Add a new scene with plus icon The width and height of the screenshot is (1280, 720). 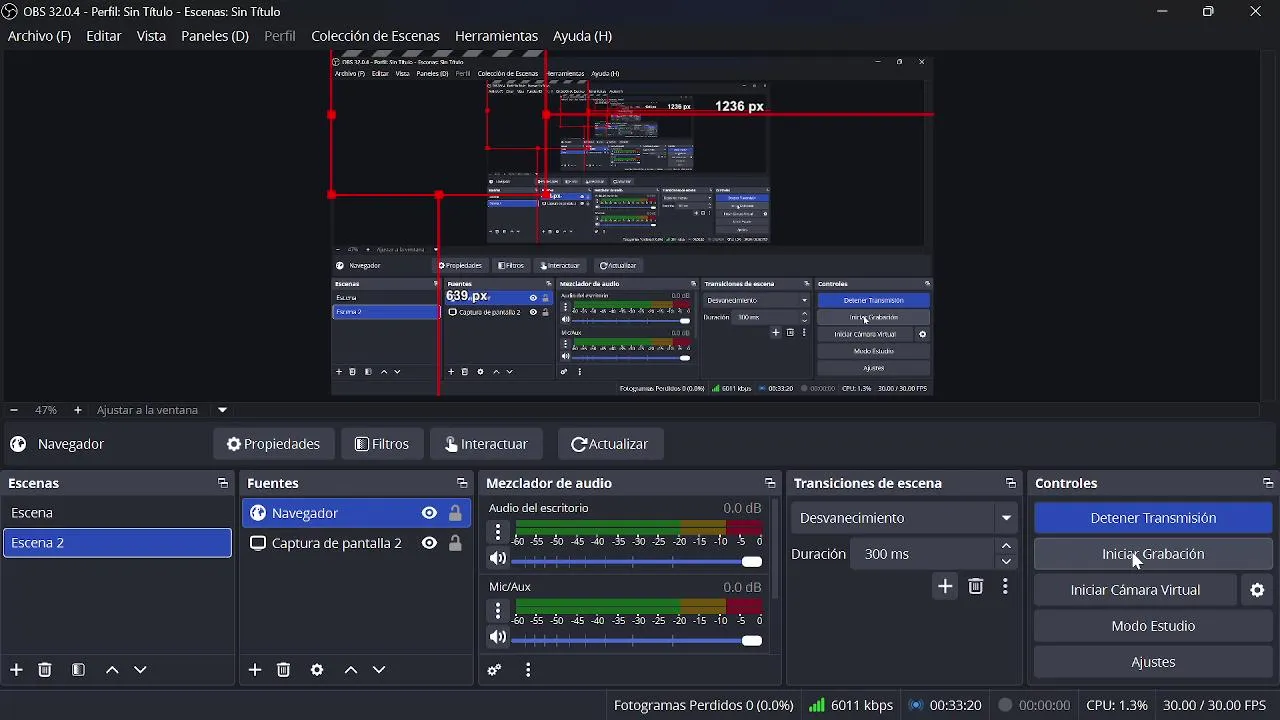click(x=16, y=670)
